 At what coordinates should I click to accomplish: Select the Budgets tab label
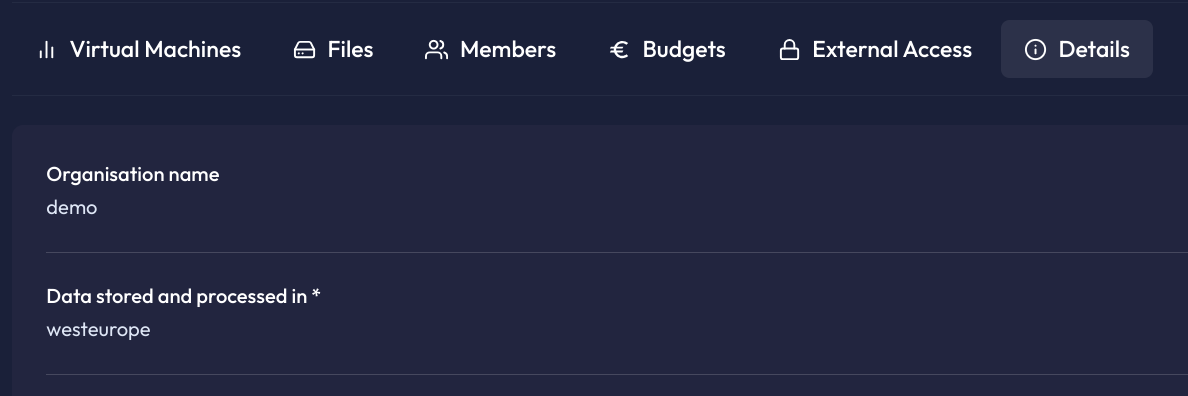(x=684, y=50)
